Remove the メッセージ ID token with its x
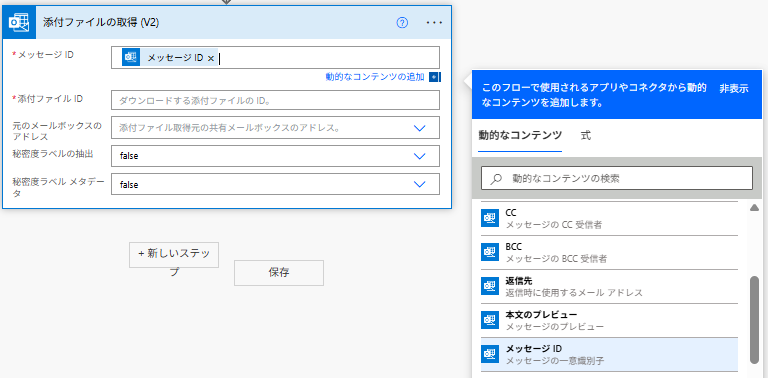 pos(211,58)
